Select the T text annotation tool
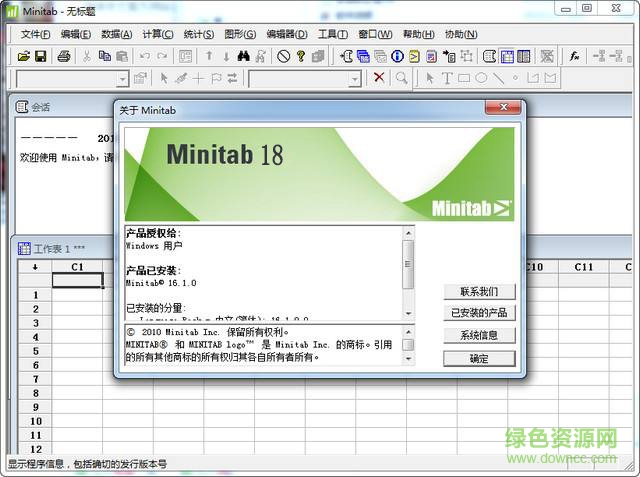The height and width of the screenshot is (477, 640). (447, 78)
